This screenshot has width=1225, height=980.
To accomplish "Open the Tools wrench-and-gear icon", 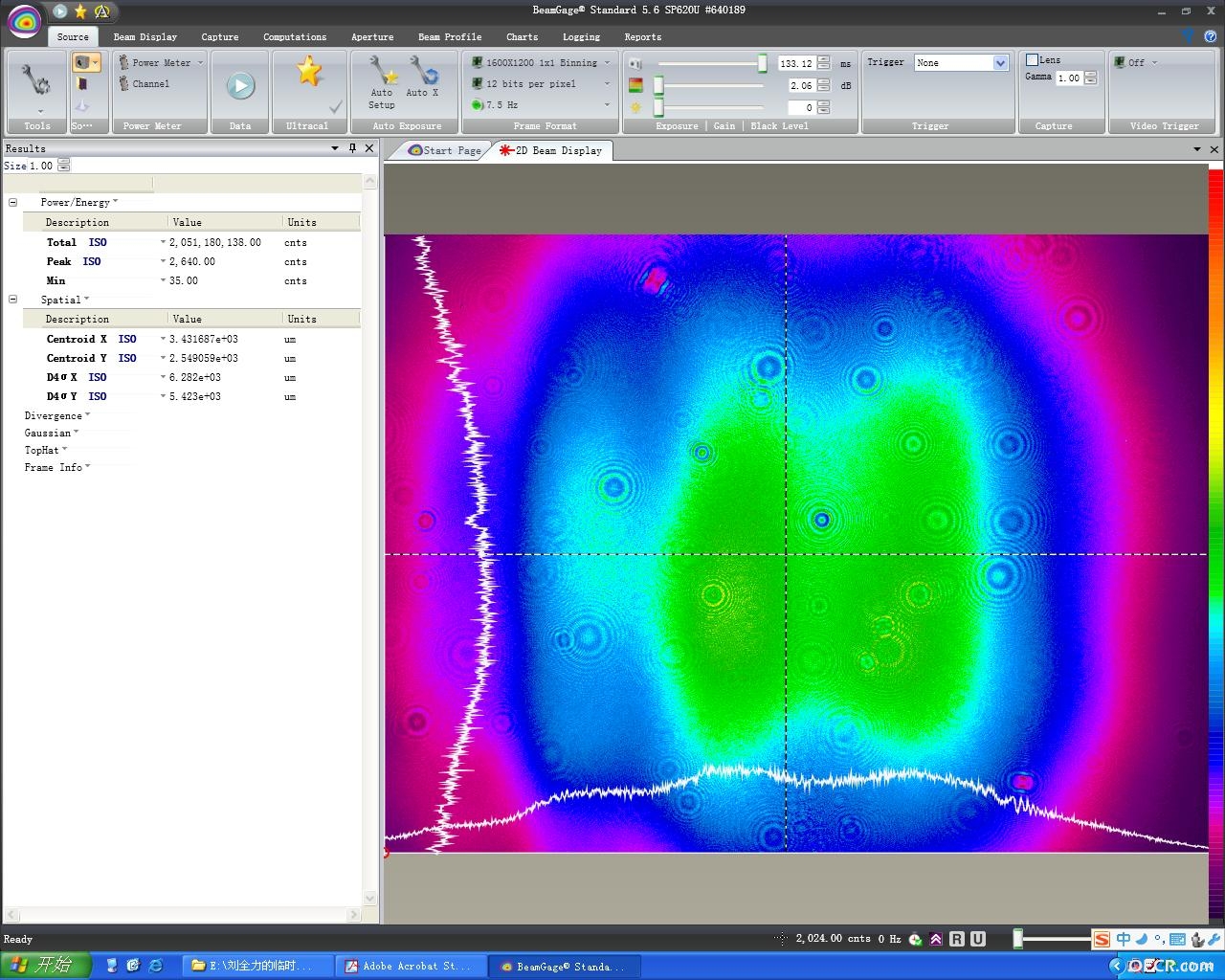I will click(36, 81).
